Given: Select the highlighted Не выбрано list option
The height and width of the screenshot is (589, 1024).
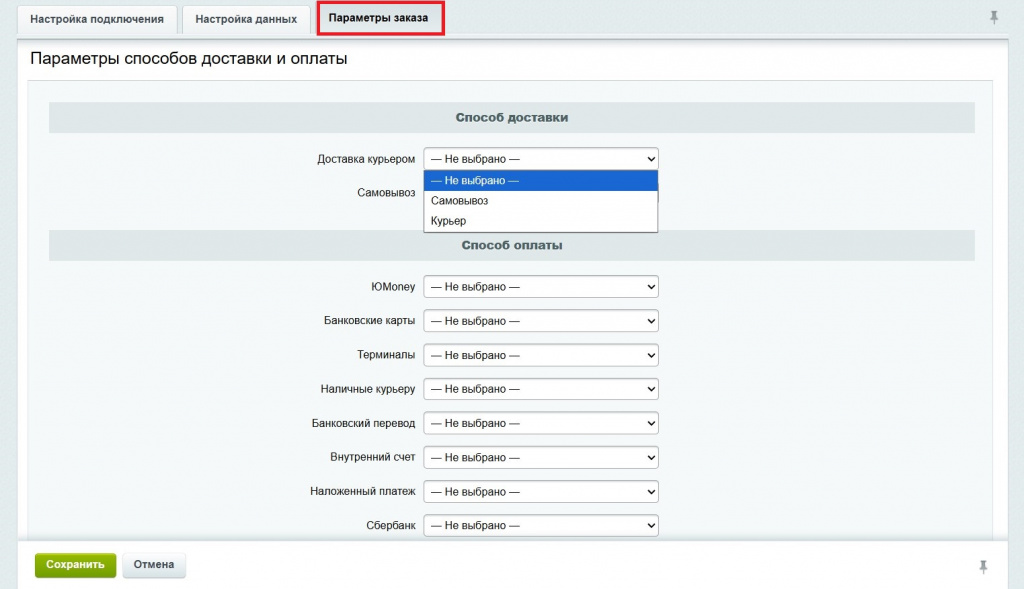Looking at the screenshot, I should 540,181.
